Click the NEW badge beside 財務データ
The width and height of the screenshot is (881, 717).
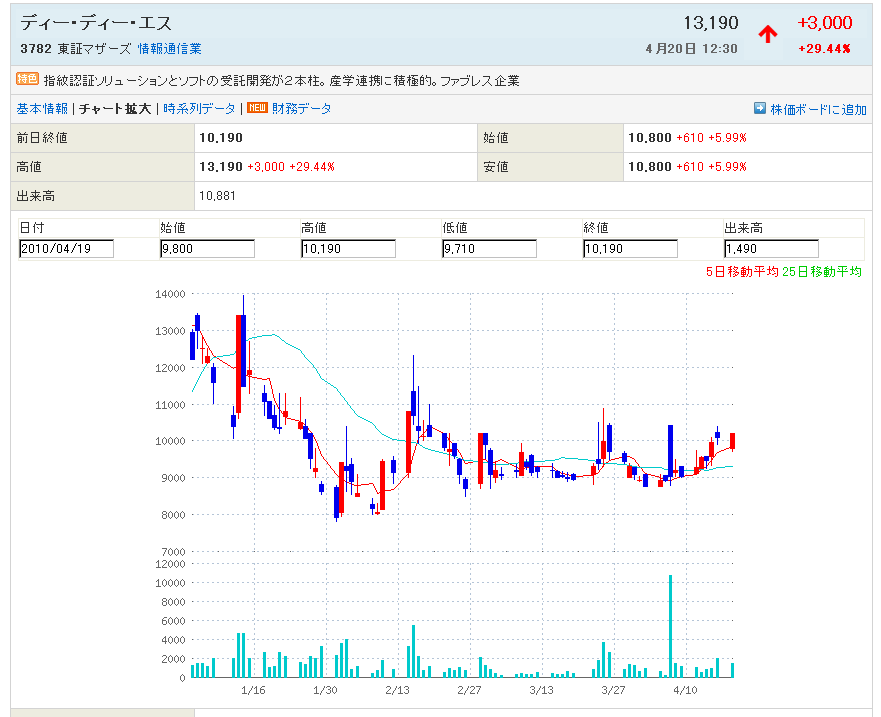tap(257, 108)
